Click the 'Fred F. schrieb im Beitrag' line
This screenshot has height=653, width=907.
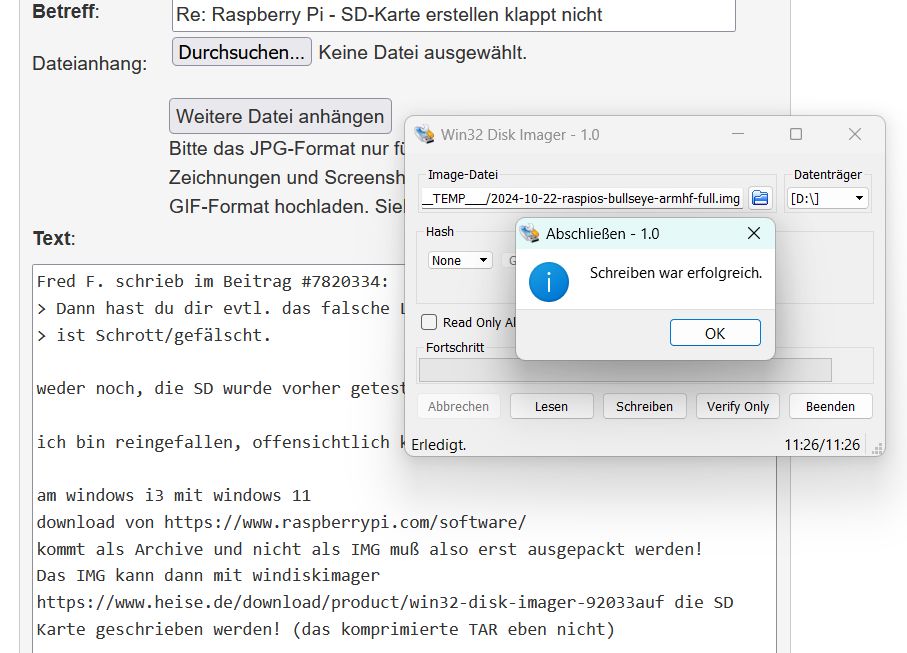point(212,282)
